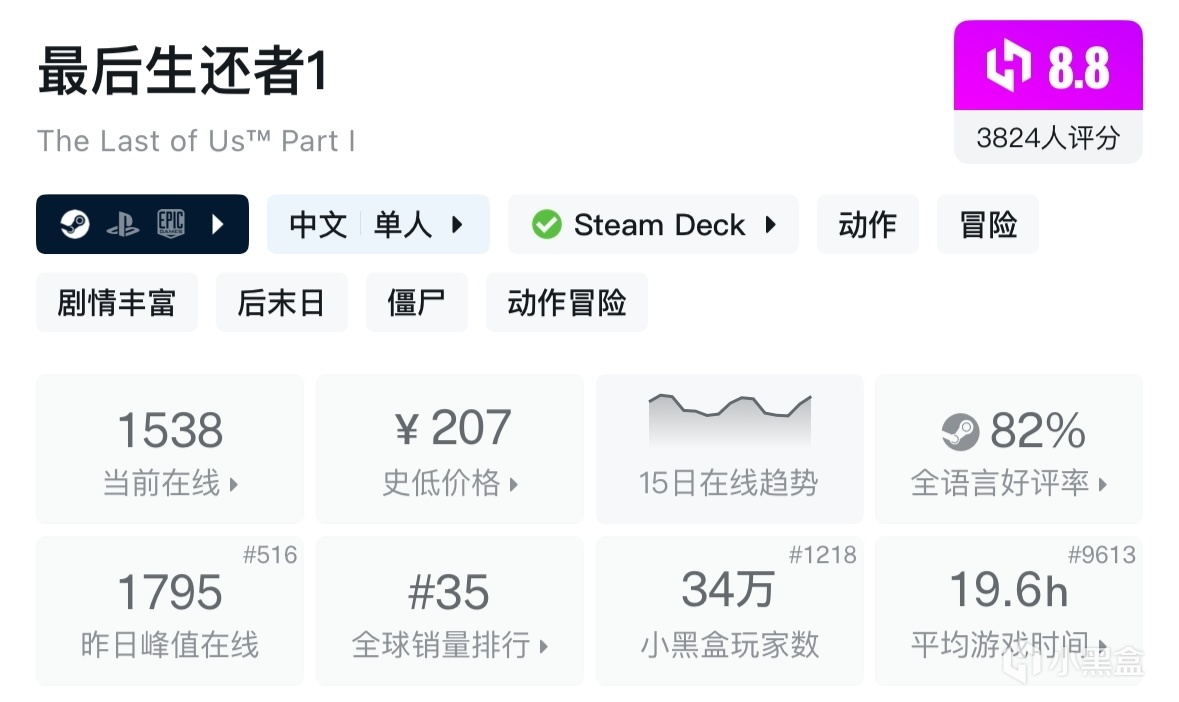The width and height of the screenshot is (1179, 702).
Task: Expand the platforms list arrow
Action: click(218, 224)
